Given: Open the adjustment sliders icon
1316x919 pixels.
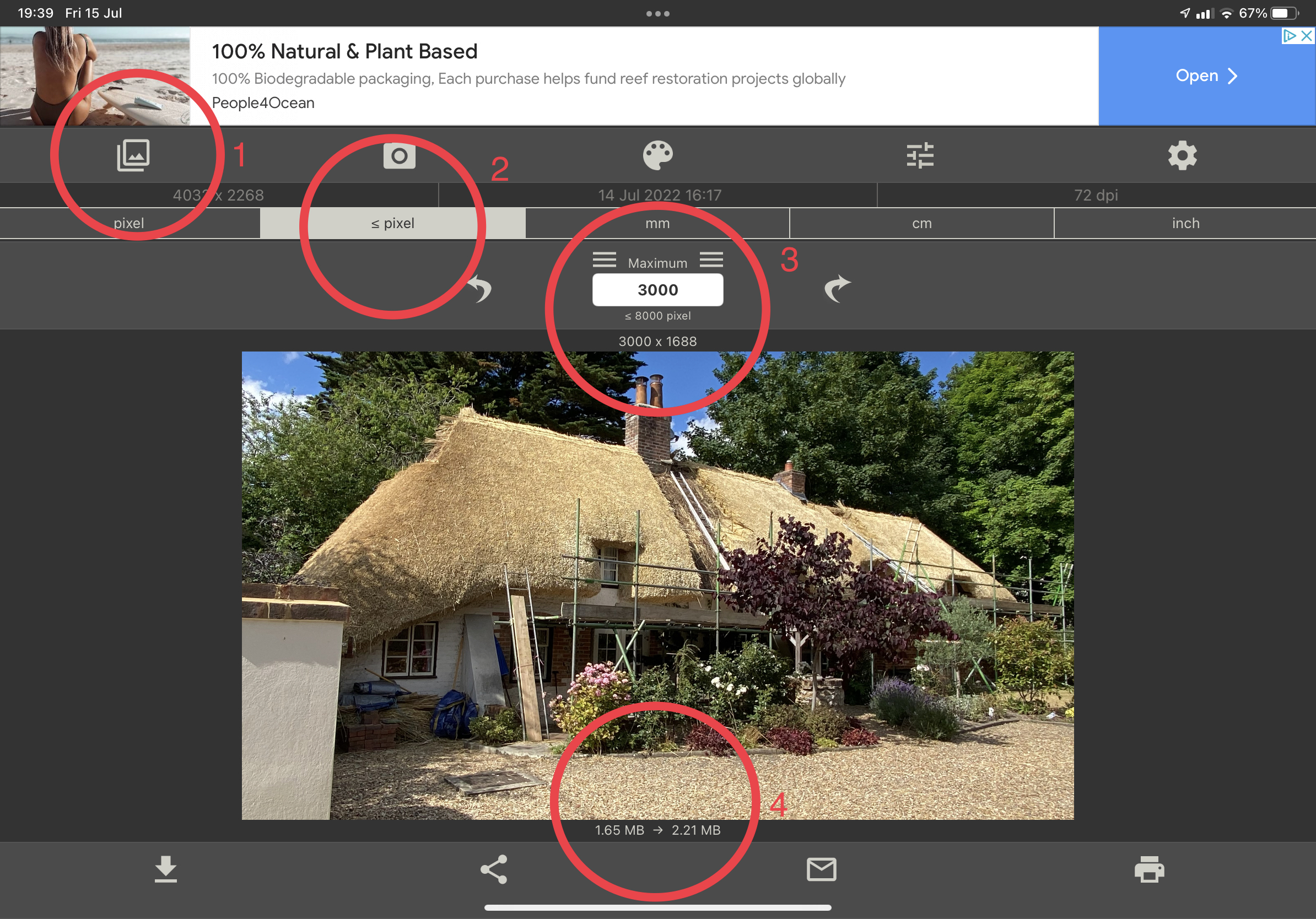Looking at the screenshot, I should [920, 155].
